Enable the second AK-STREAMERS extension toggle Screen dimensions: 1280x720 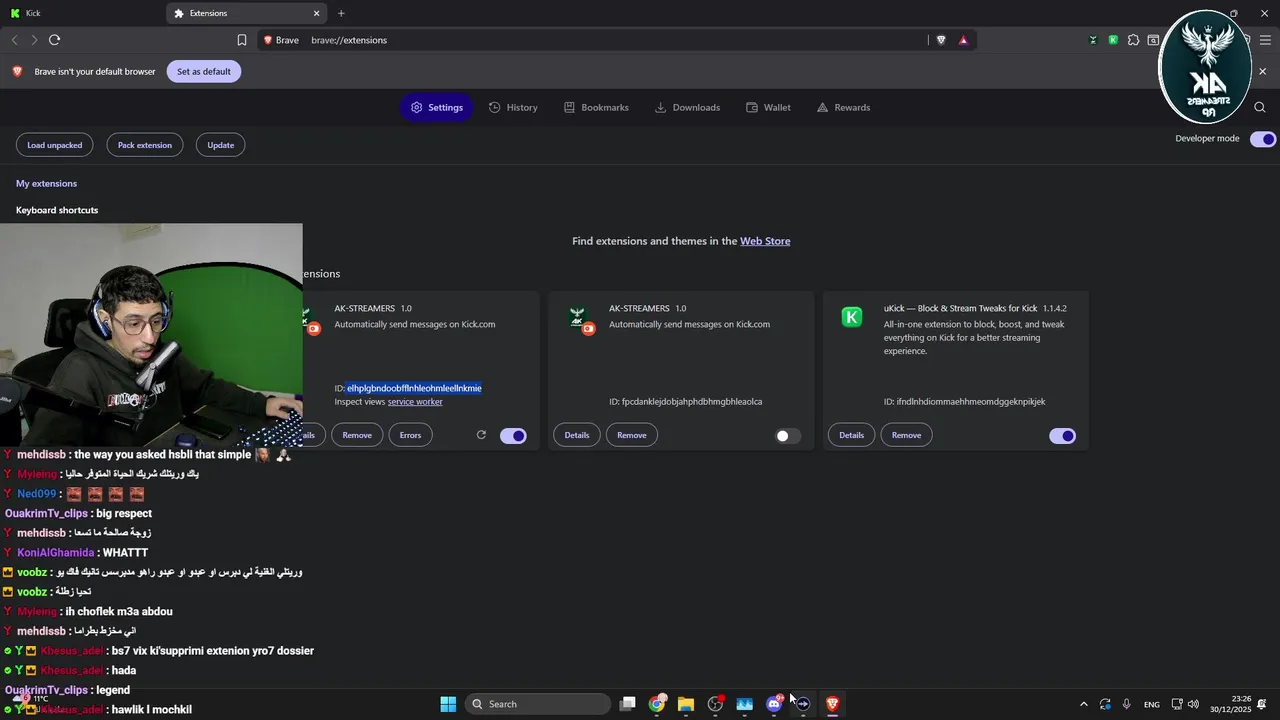point(788,436)
